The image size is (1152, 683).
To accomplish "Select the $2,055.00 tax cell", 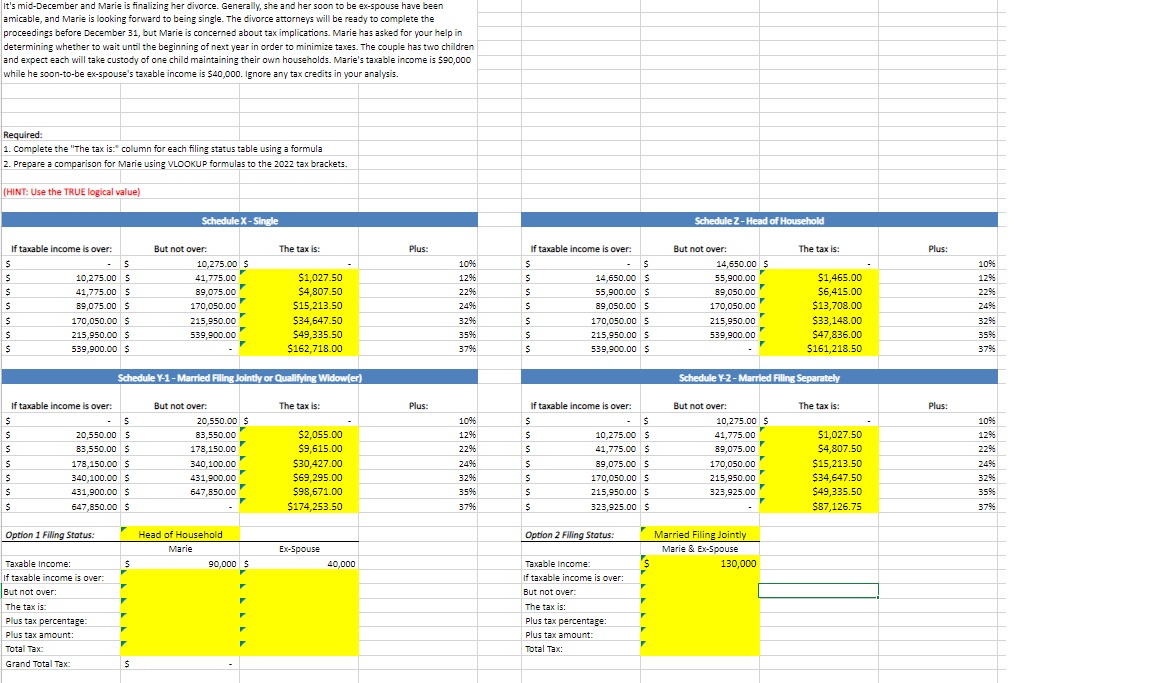I will point(299,435).
